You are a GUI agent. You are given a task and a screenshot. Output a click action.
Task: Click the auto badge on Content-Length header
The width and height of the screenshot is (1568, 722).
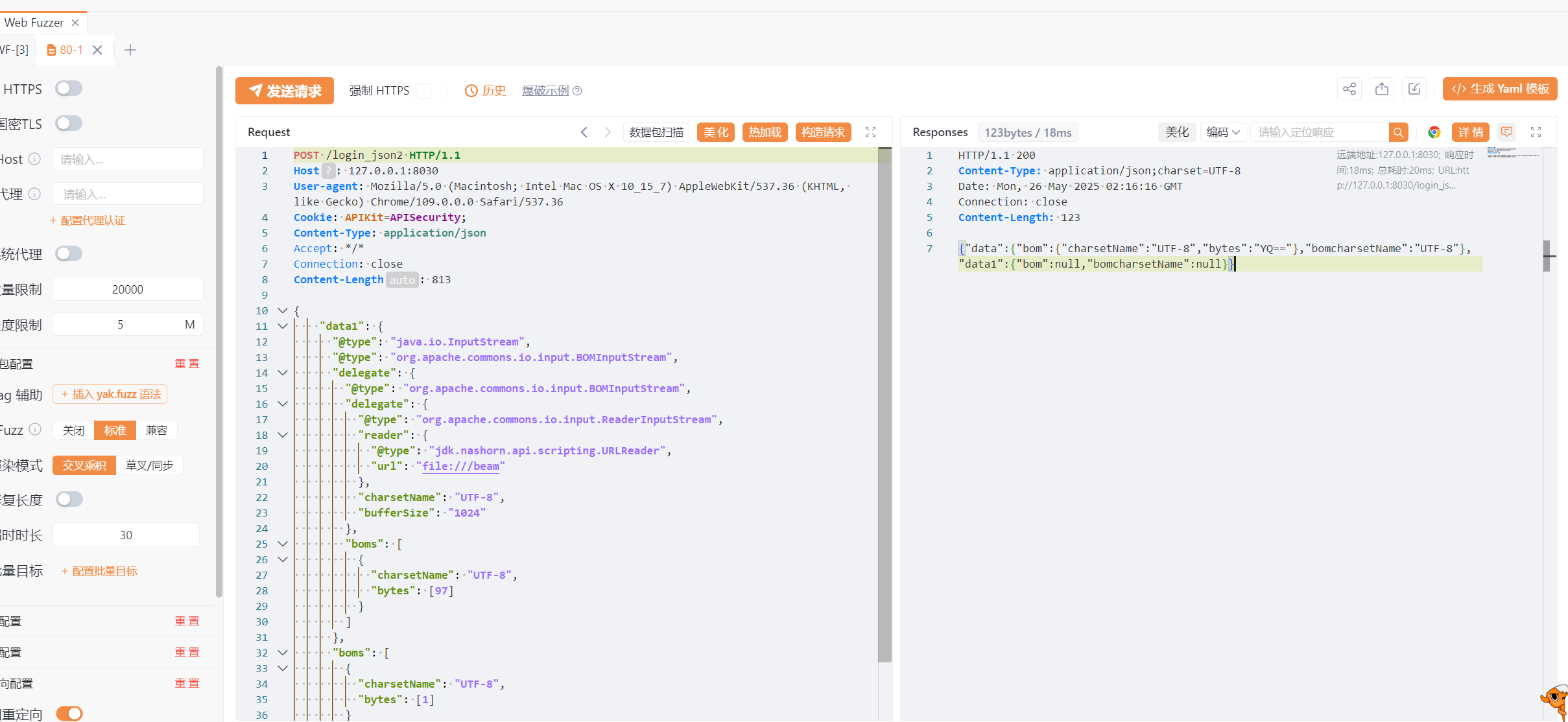[x=402, y=280]
